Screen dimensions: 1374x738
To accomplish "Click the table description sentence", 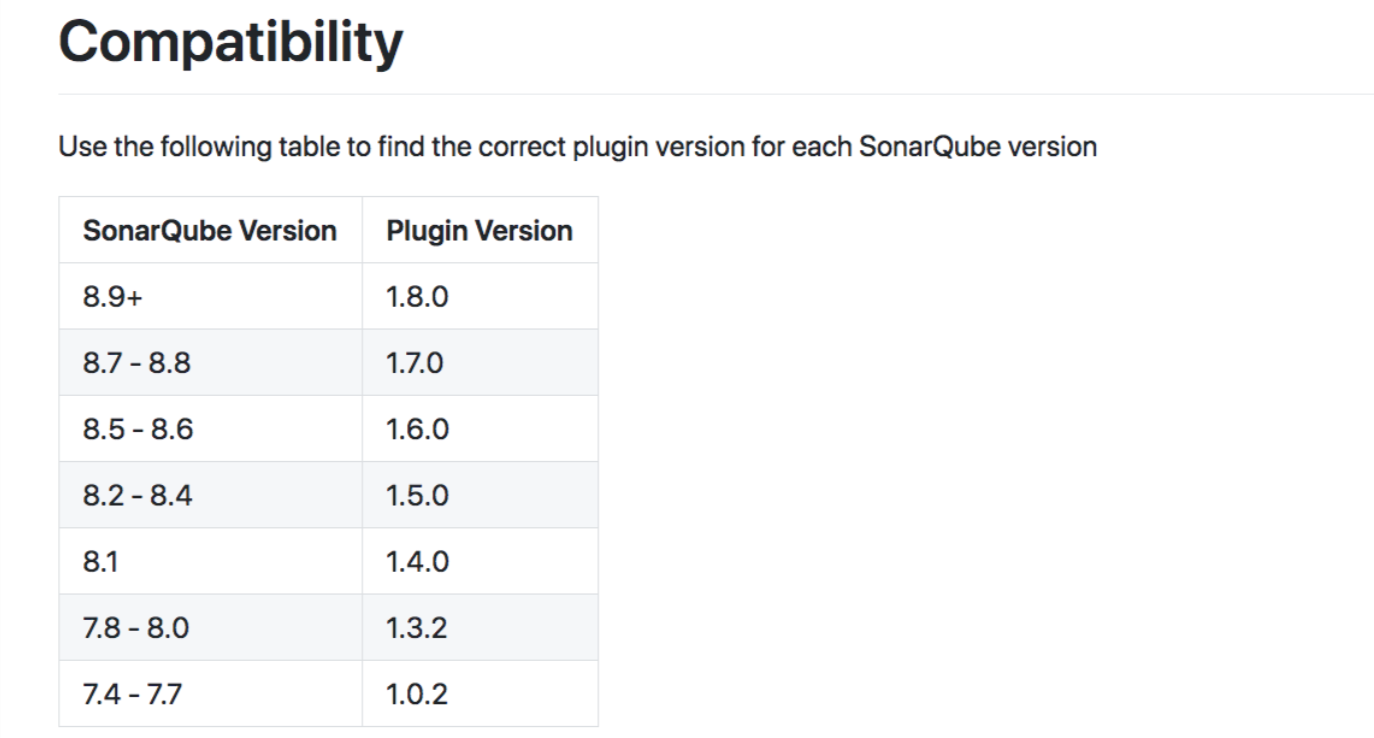I will [578, 147].
